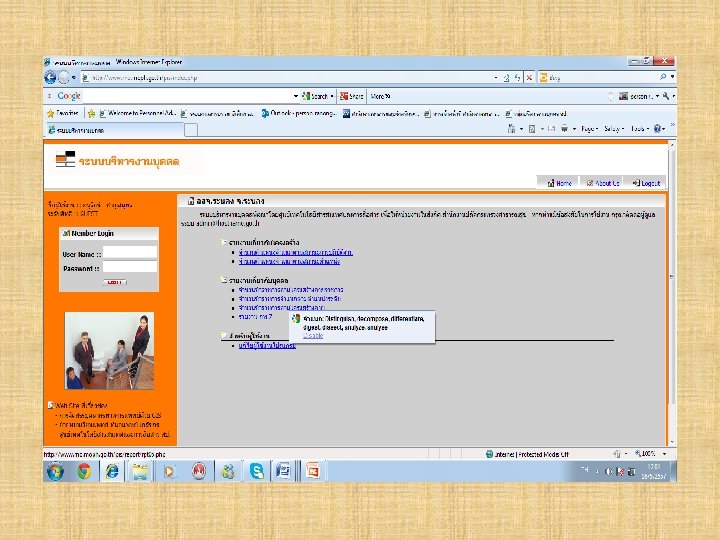Click the Login button under Password

(115, 282)
